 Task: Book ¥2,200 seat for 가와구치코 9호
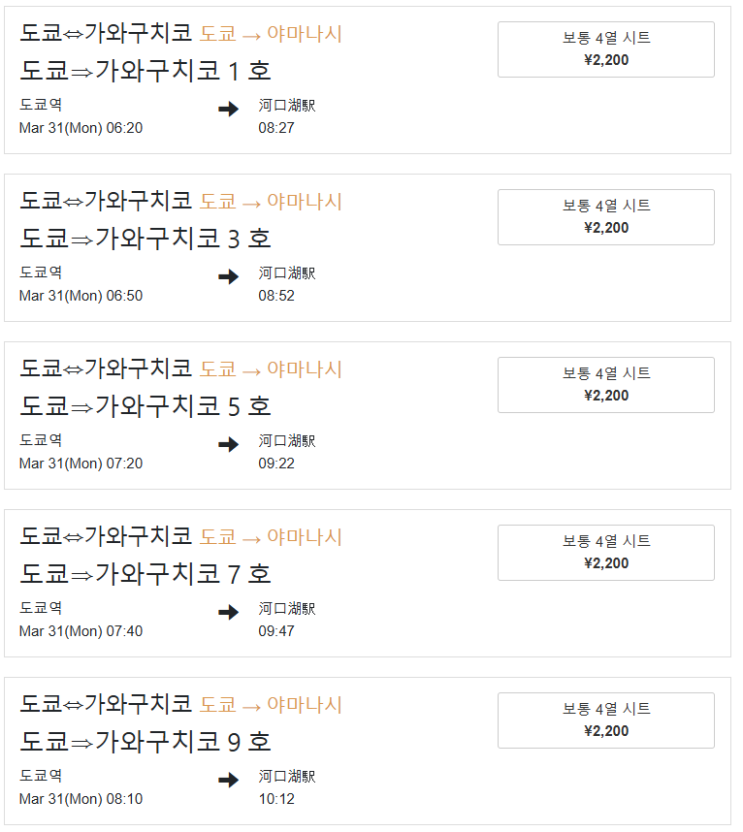(x=606, y=721)
